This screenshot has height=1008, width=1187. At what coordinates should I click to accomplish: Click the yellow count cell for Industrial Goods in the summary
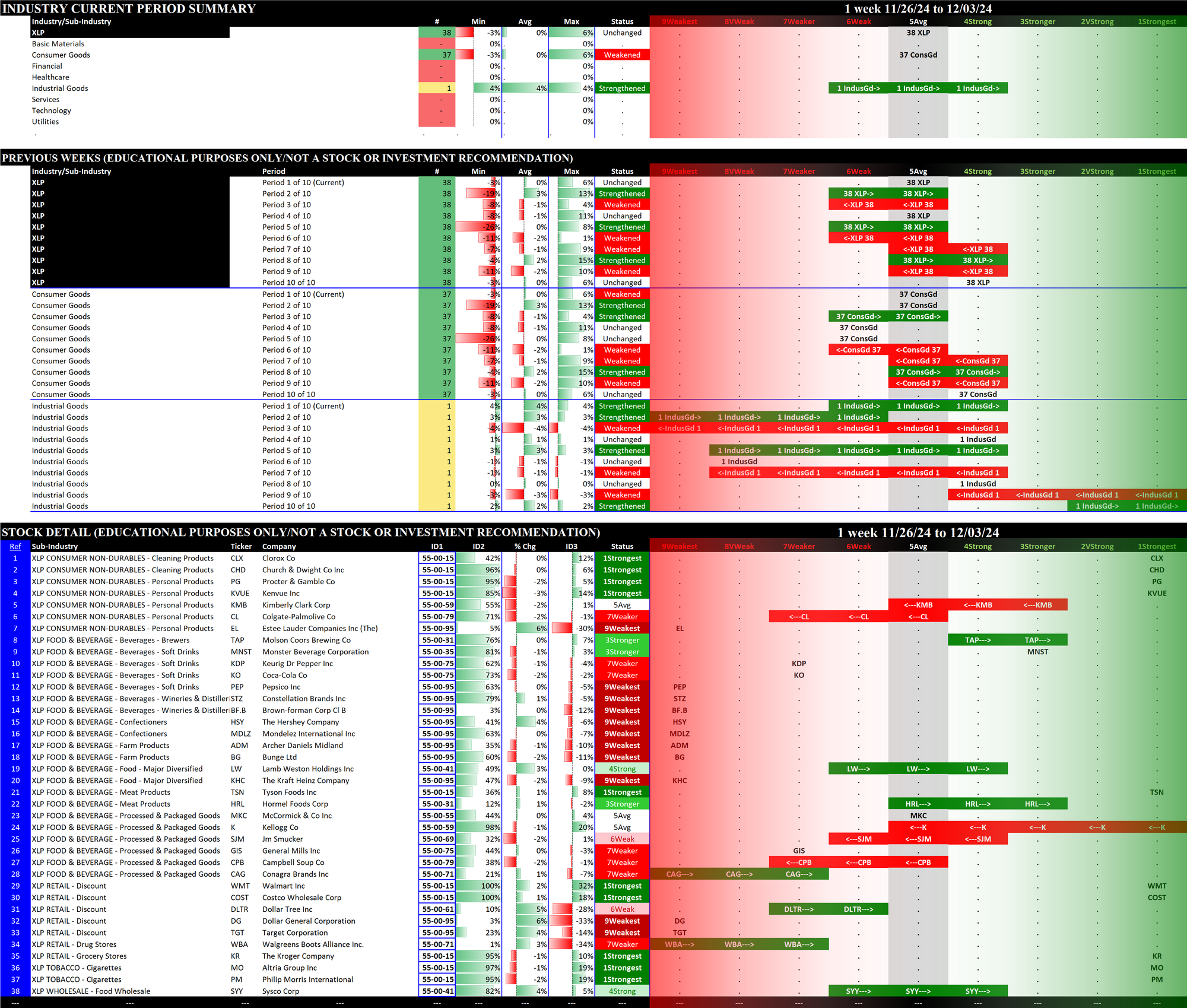[437, 88]
